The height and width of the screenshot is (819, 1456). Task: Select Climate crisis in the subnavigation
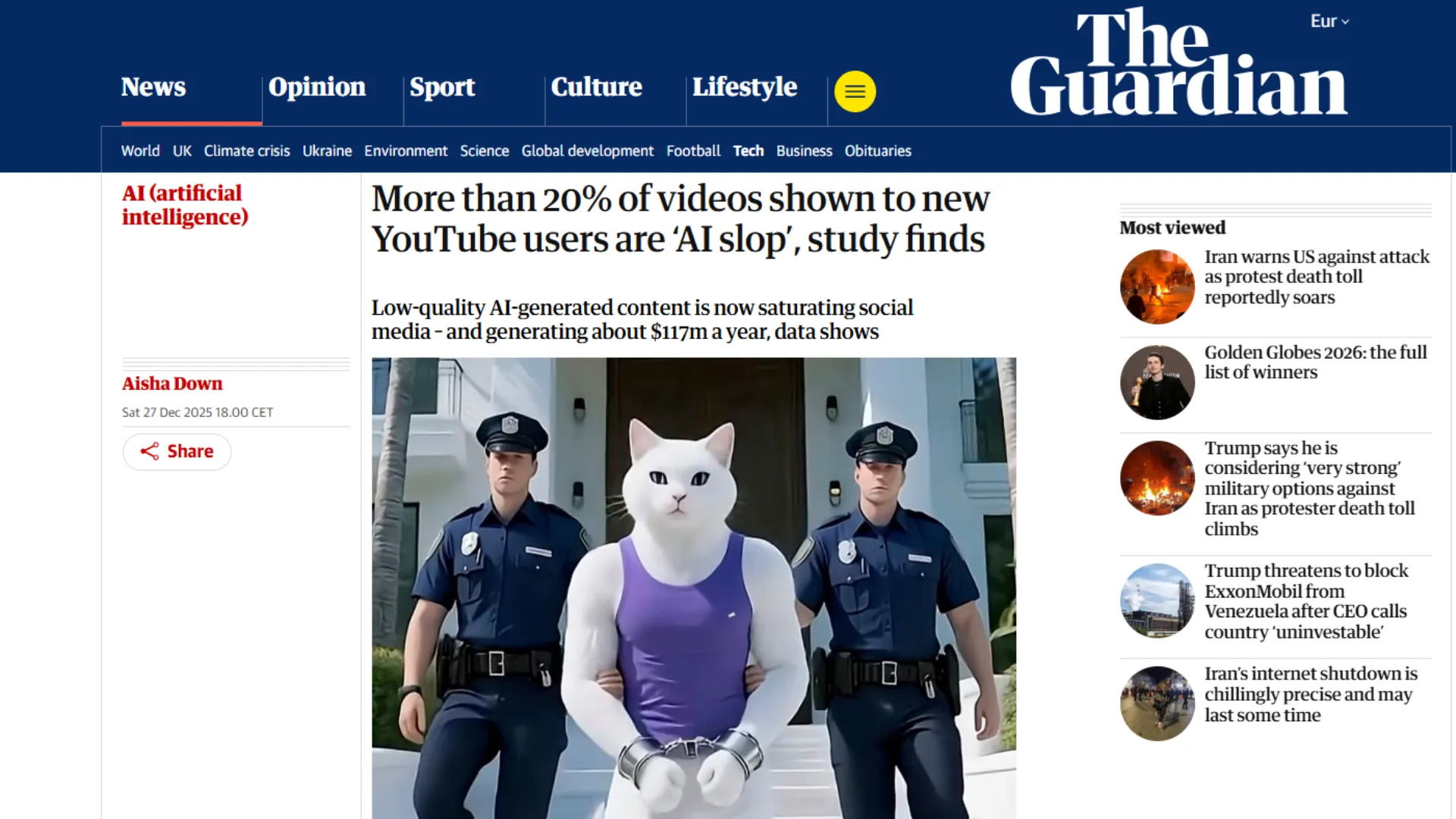point(246,151)
